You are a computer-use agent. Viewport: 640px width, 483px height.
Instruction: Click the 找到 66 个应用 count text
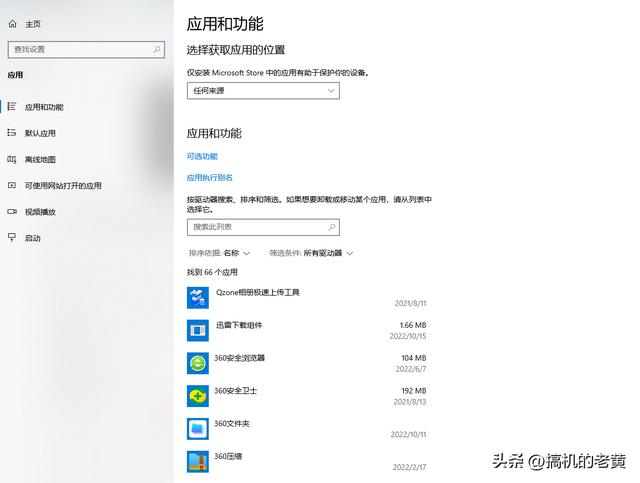click(212, 272)
